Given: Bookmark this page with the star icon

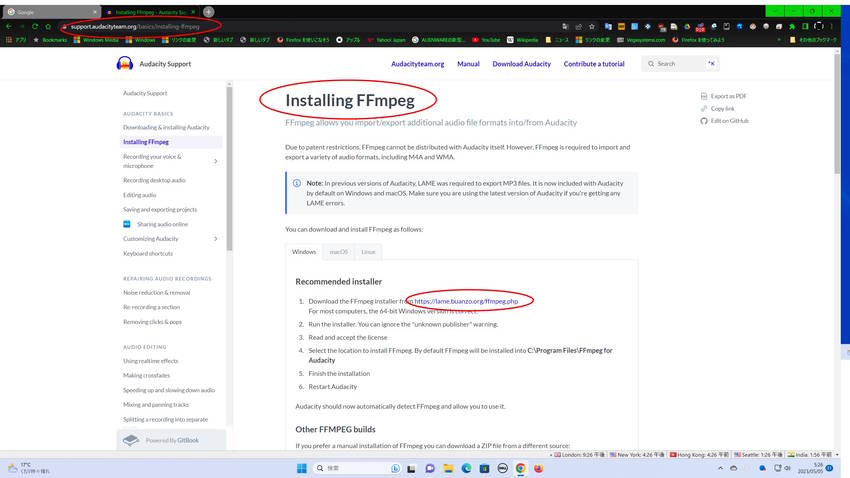Looking at the screenshot, I should 592,26.
